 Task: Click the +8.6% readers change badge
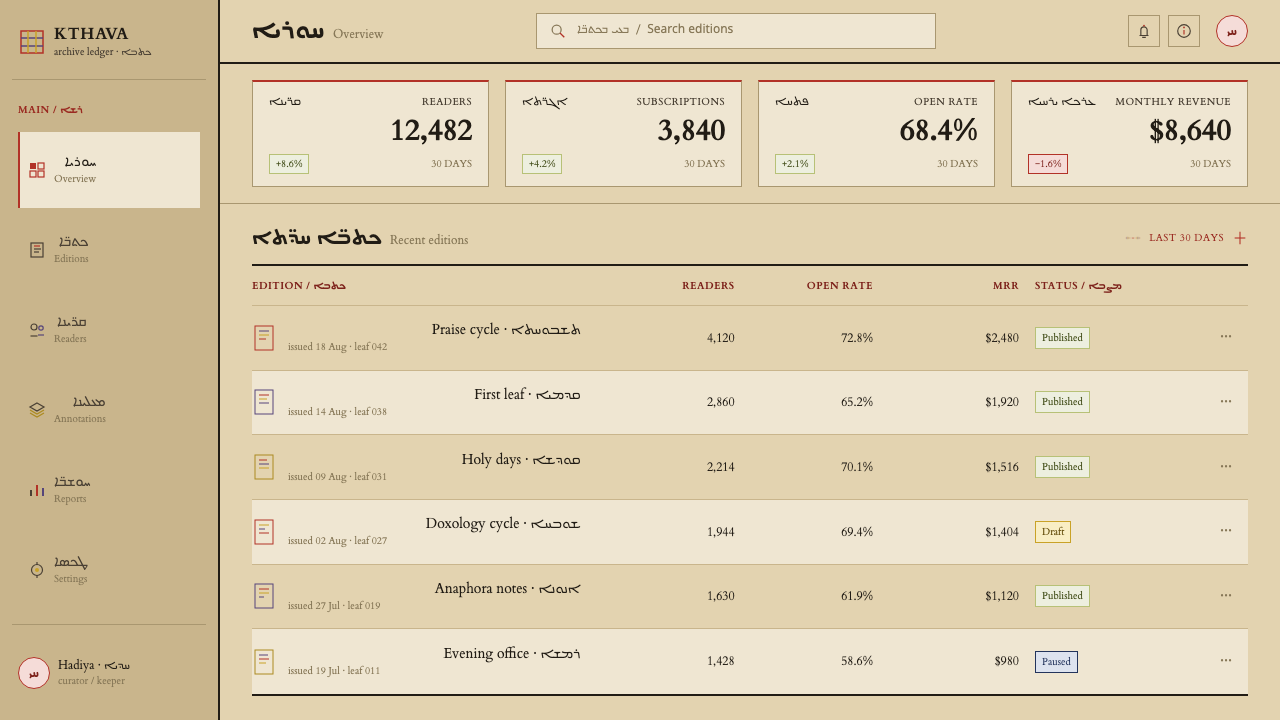(289, 164)
